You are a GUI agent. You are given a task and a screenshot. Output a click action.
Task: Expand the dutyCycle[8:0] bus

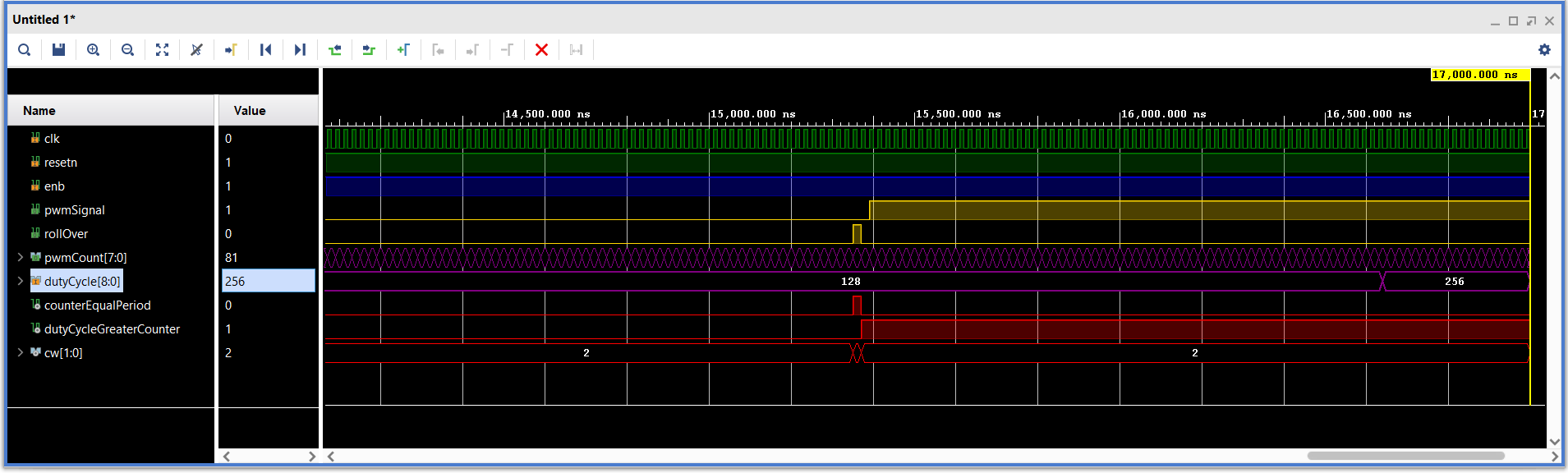pyautogui.click(x=20, y=282)
